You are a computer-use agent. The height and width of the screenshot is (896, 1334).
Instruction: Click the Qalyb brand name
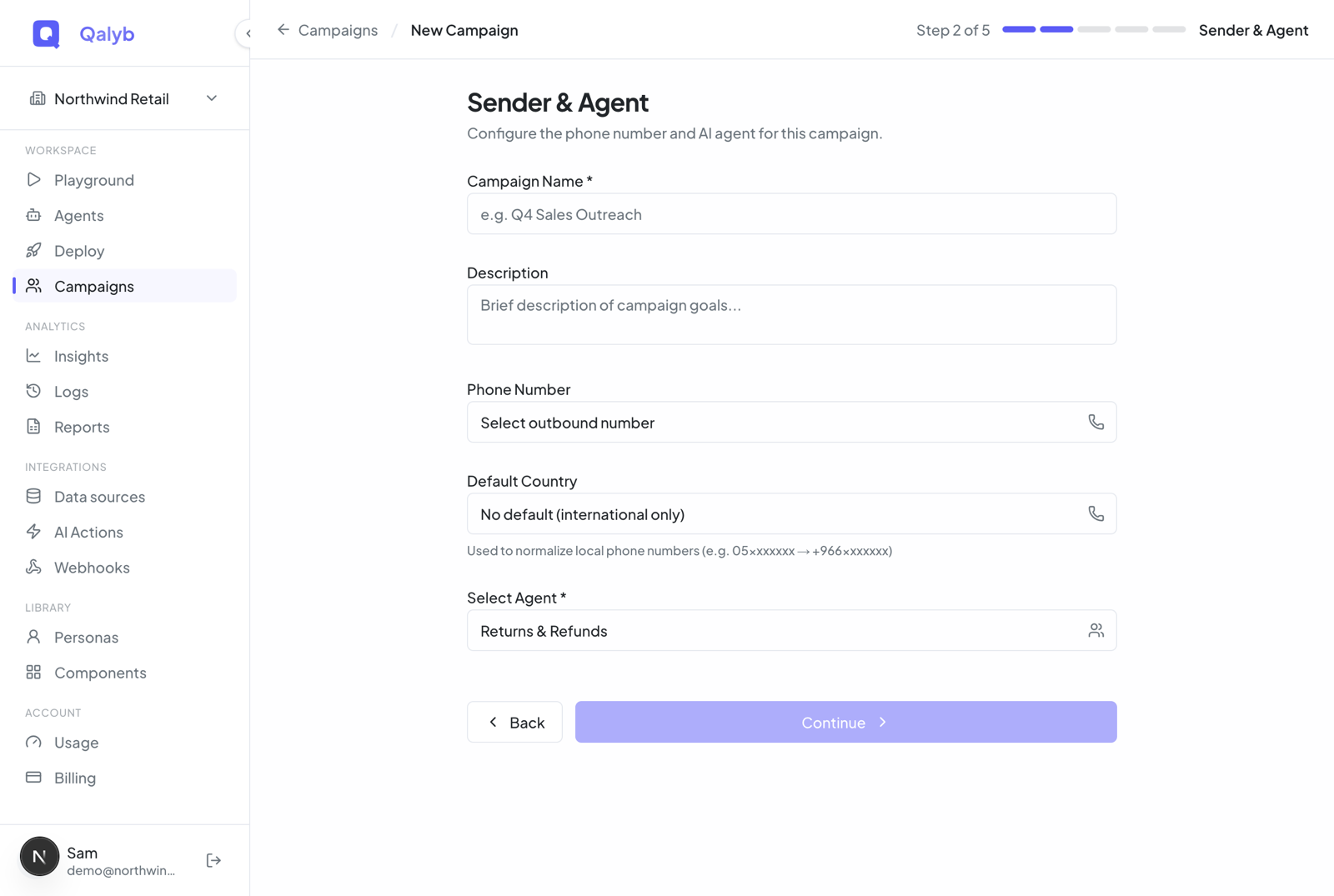click(x=107, y=33)
